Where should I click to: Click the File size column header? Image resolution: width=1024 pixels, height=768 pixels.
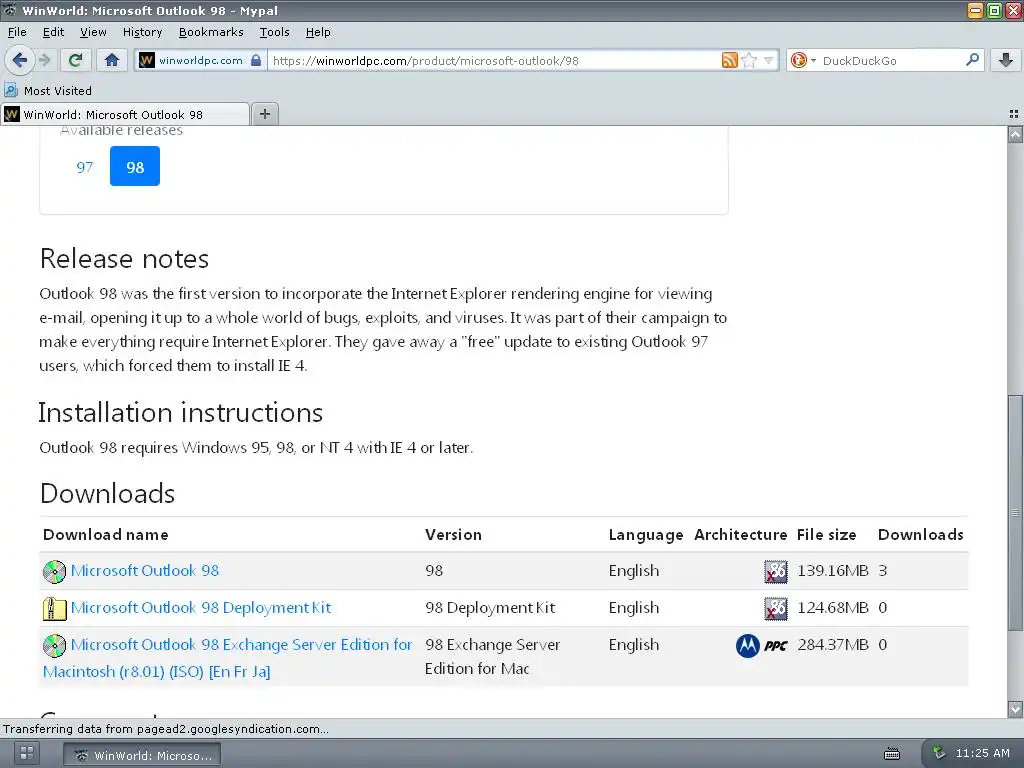[x=826, y=535]
